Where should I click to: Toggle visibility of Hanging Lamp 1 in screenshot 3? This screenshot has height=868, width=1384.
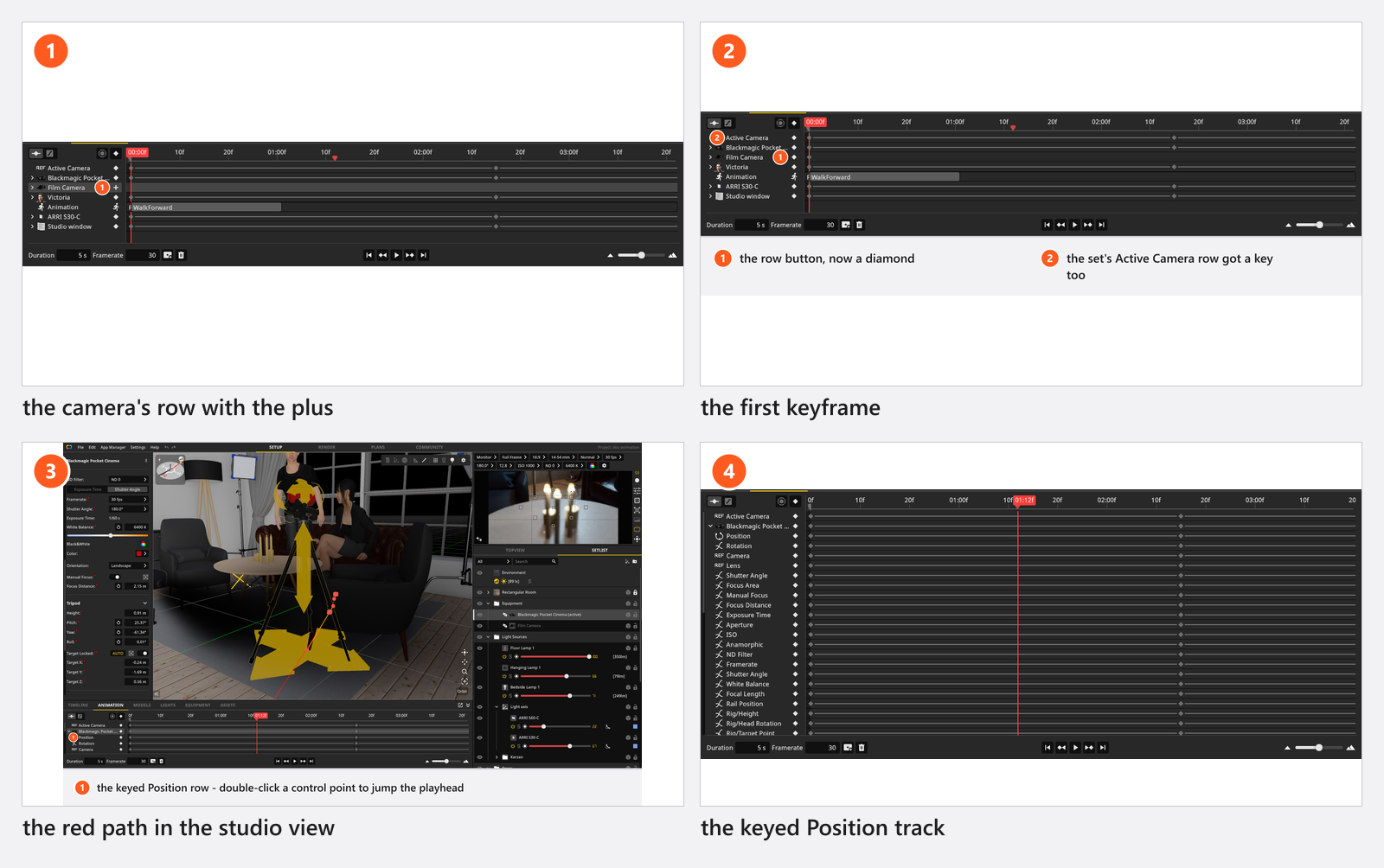480,667
